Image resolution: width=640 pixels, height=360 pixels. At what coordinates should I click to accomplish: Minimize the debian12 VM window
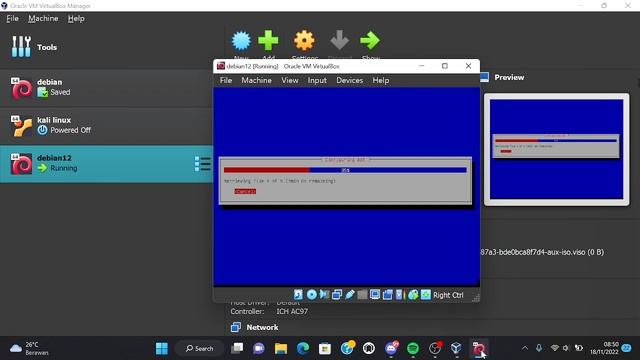[x=422, y=66]
